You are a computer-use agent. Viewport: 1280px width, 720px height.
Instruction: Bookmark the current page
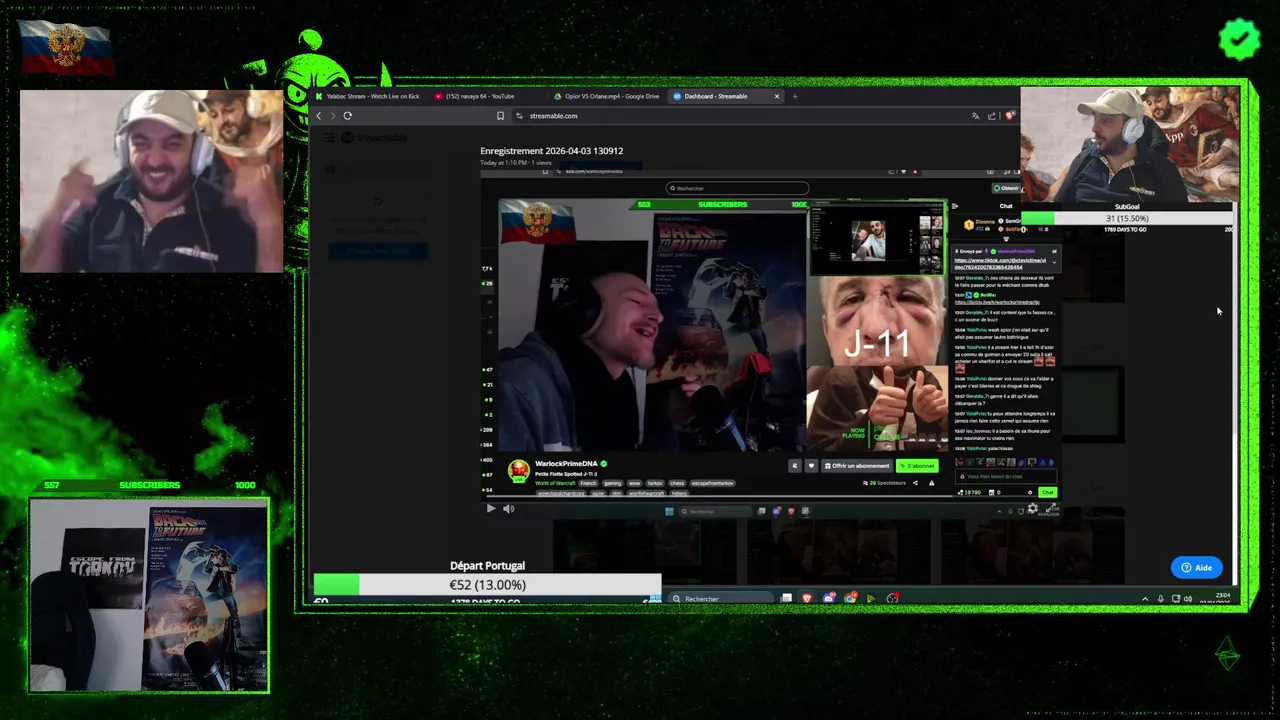coord(500,116)
